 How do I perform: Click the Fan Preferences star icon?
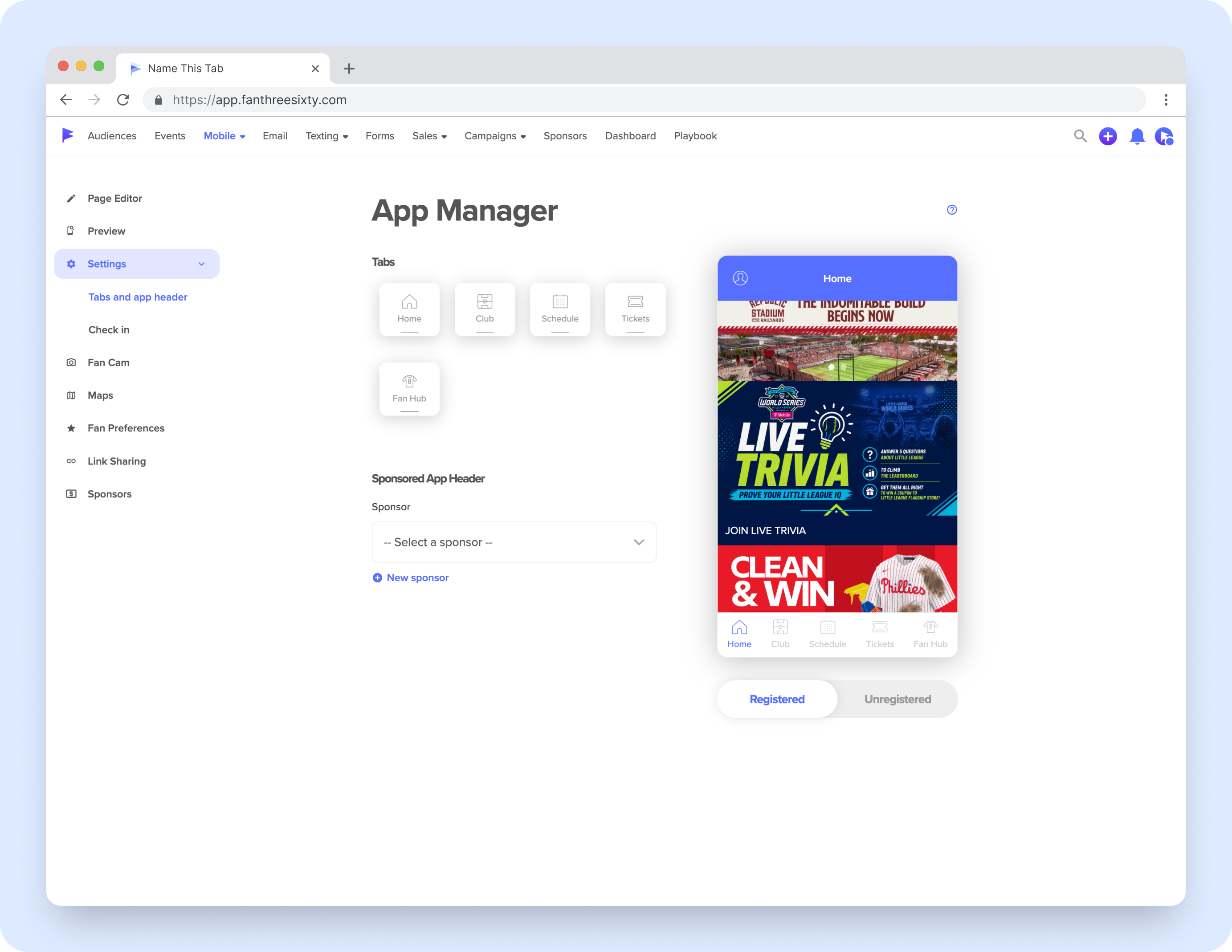coord(71,428)
